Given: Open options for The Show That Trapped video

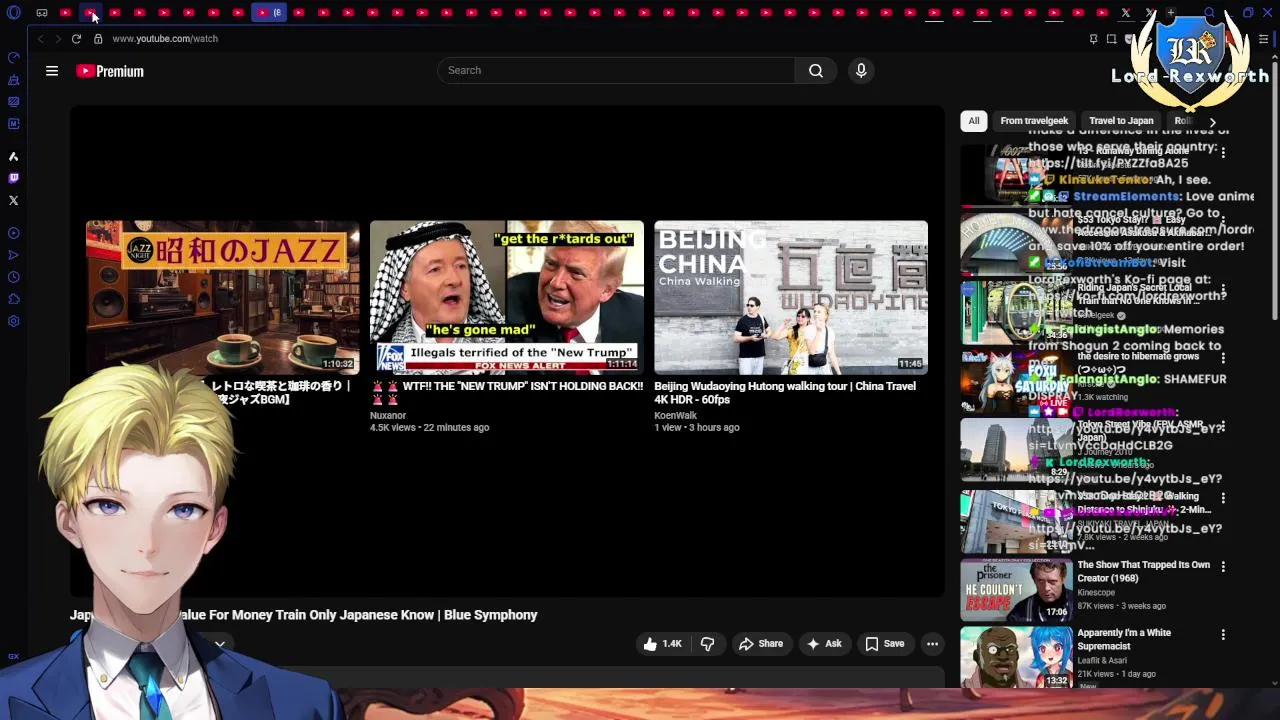Looking at the screenshot, I should [1223, 566].
